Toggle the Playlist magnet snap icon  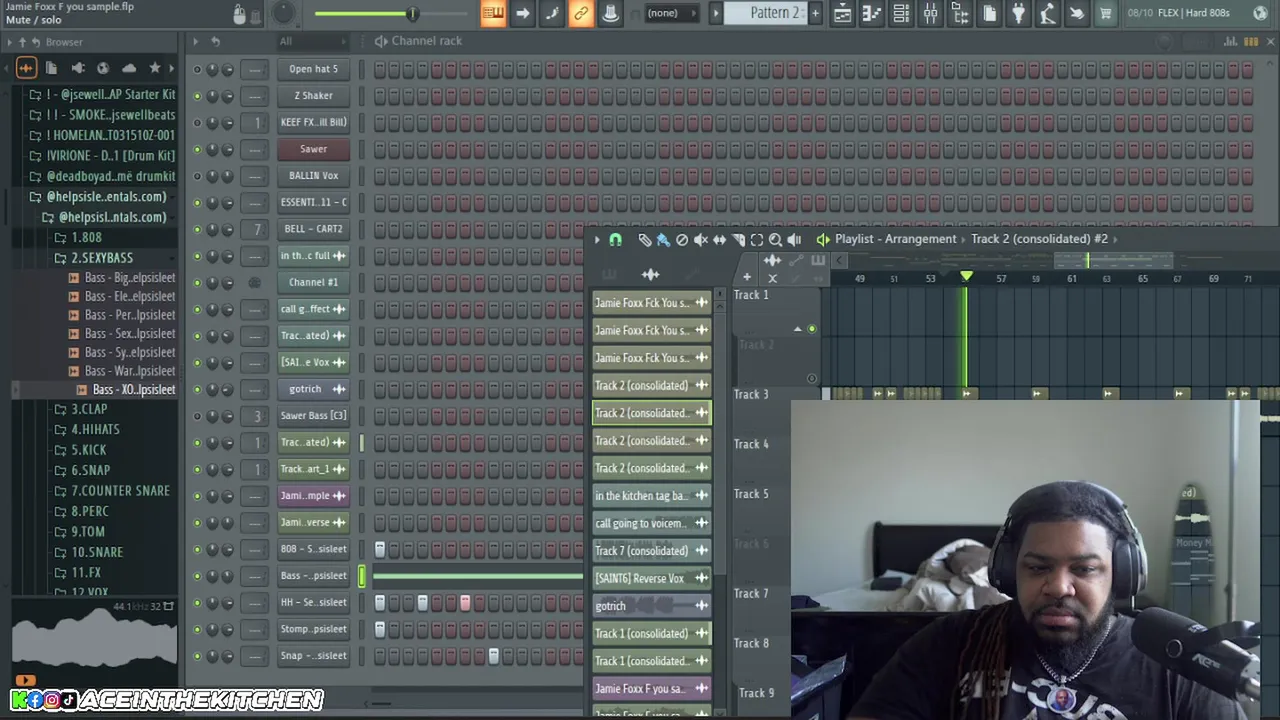point(615,240)
